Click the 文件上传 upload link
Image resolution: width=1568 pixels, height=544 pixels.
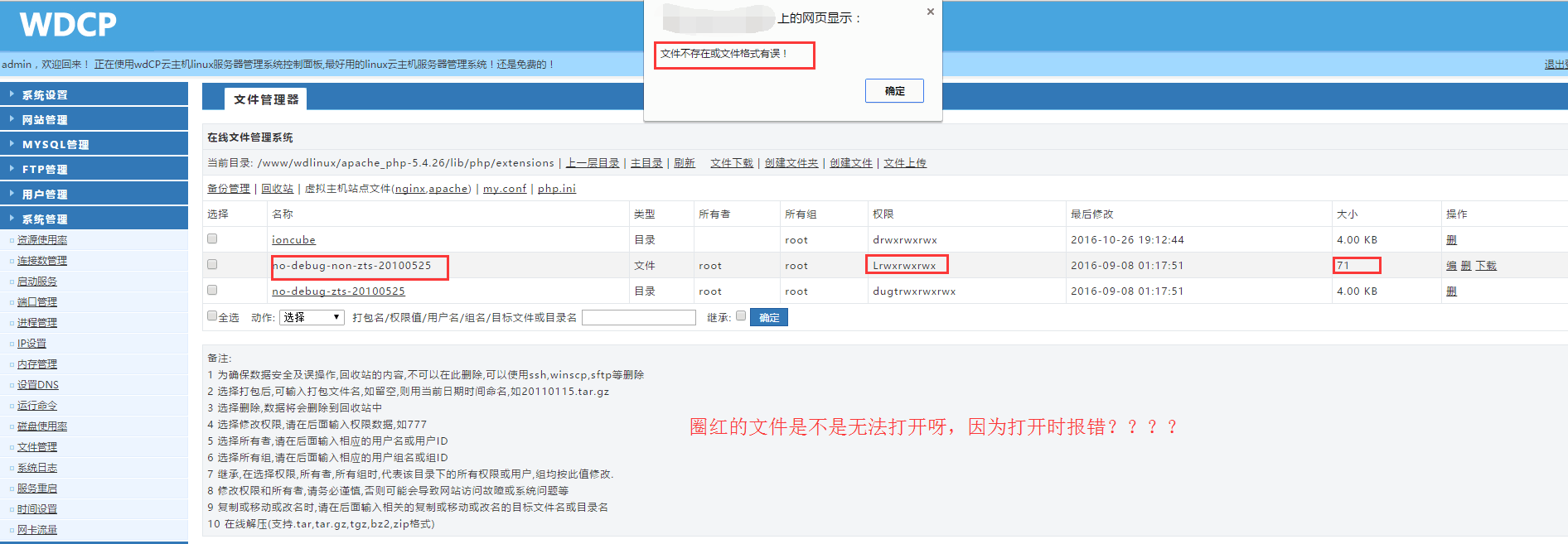tap(904, 163)
